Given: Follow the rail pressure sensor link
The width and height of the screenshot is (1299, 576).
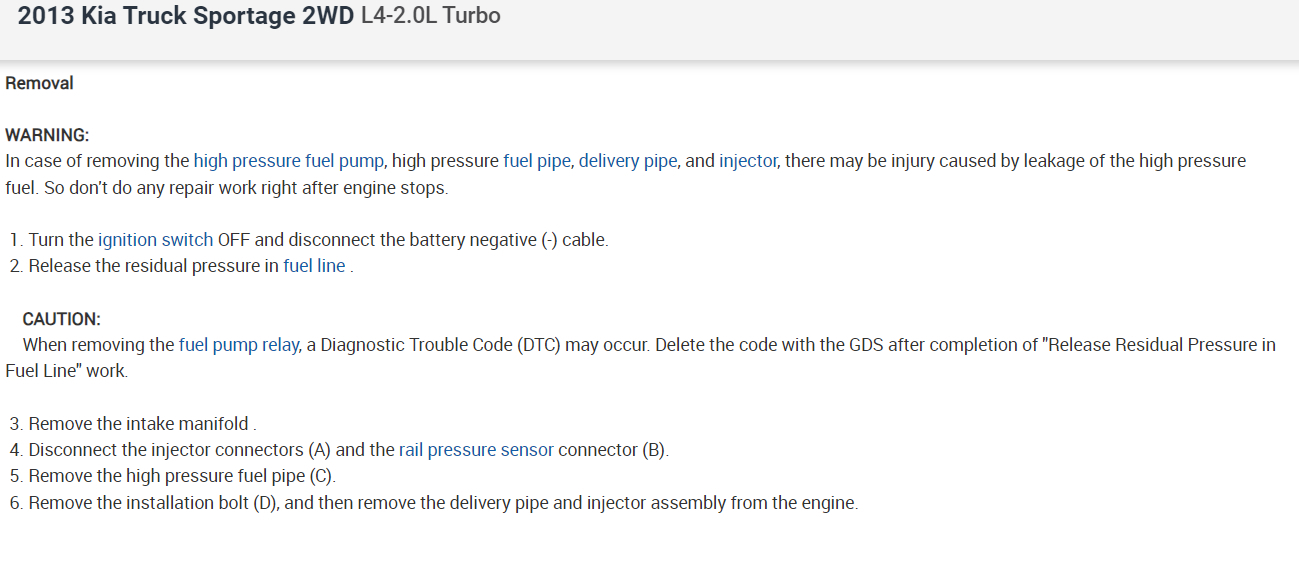Looking at the screenshot, I should (x=476, y=450).
